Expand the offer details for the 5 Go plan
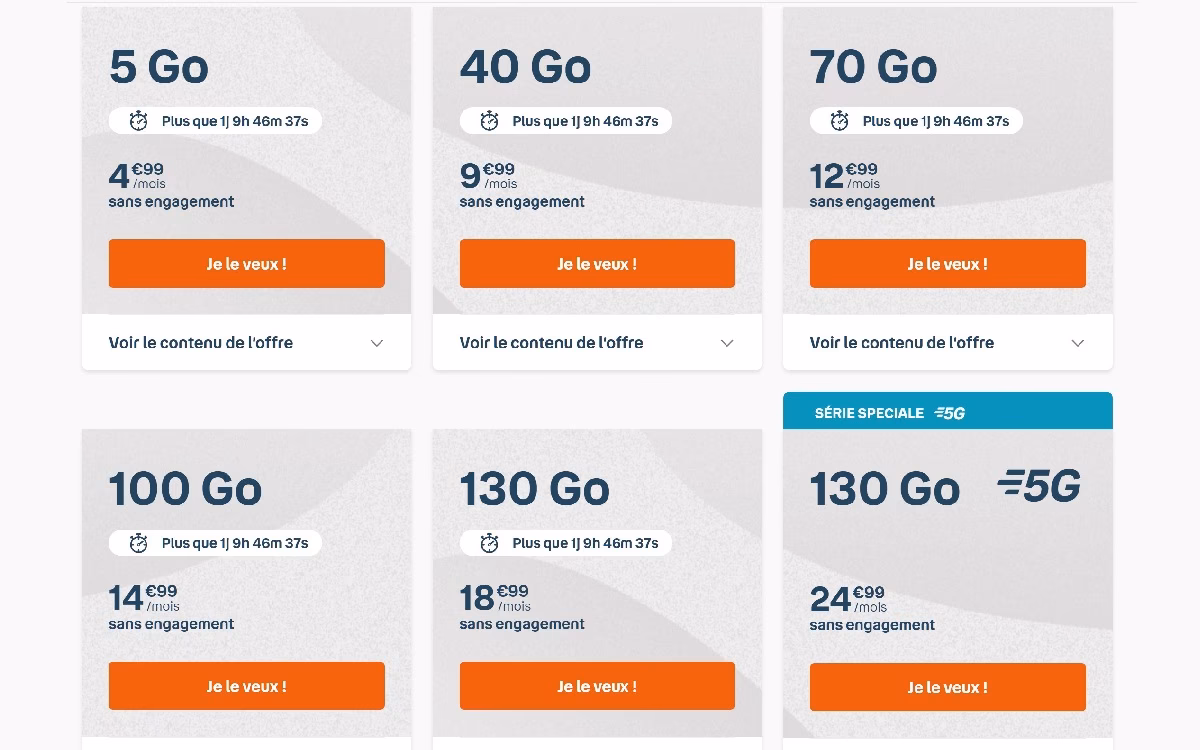 coord(246,342)
